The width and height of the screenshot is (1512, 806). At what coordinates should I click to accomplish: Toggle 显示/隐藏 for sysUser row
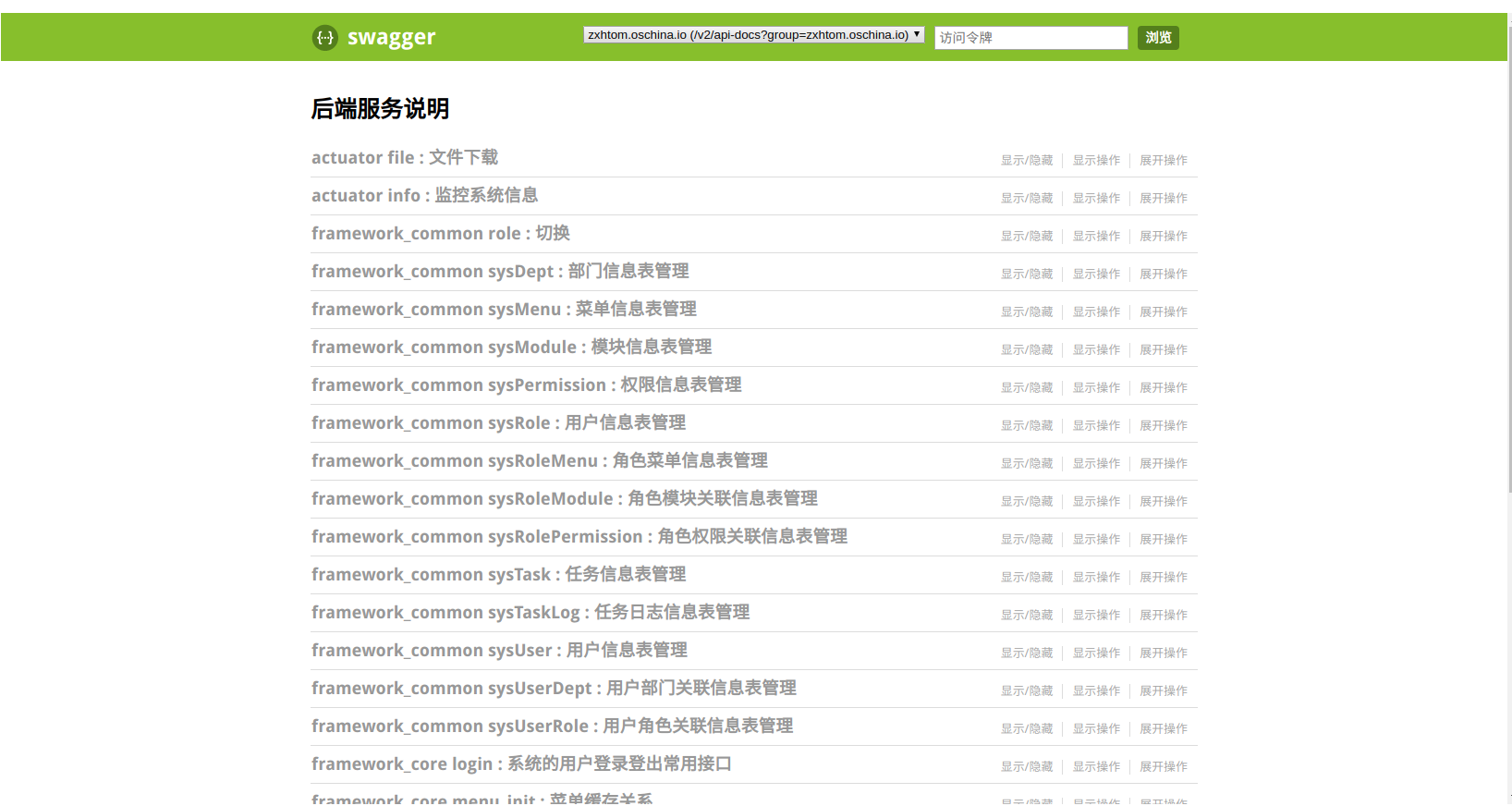pos(1027,653)
